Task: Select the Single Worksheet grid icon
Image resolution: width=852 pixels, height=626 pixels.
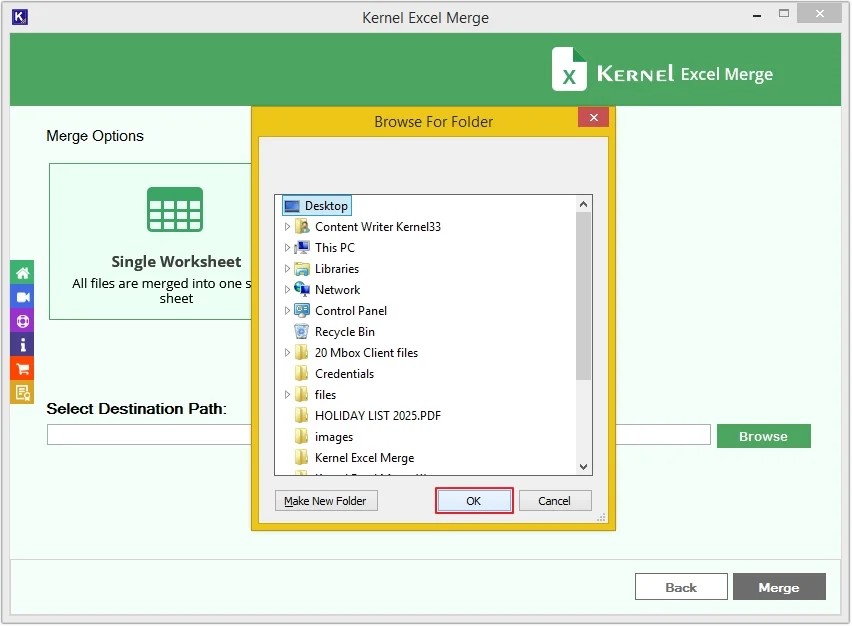Action: pyautogui.click(x=175, y=209)
